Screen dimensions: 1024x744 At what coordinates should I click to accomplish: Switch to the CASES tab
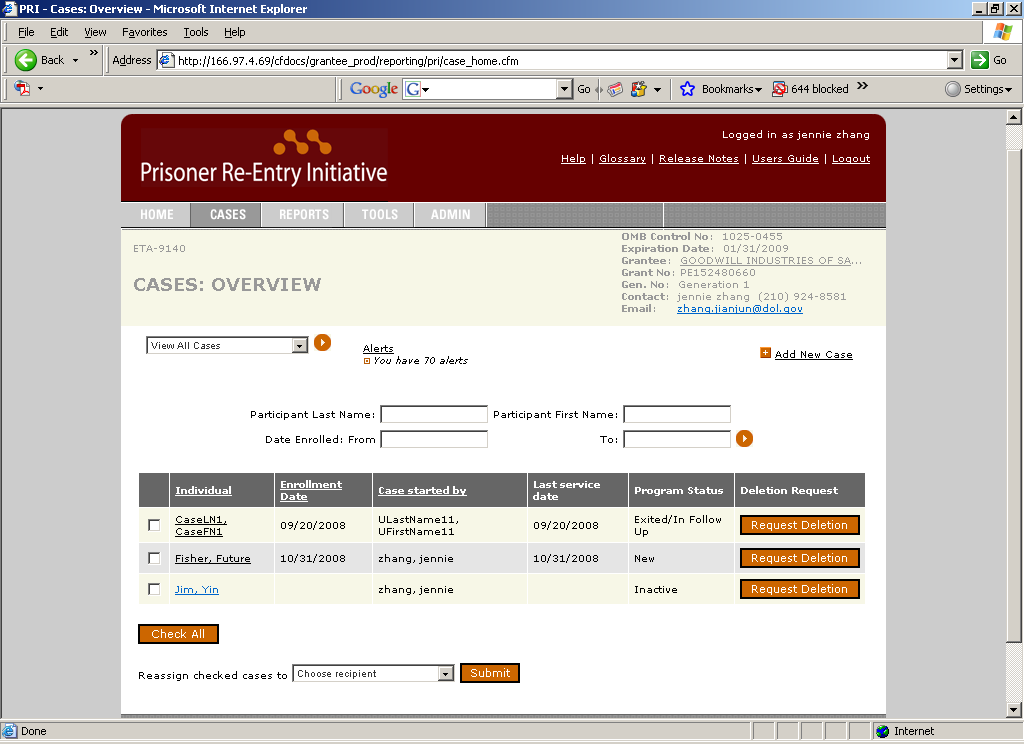[227, 214]
